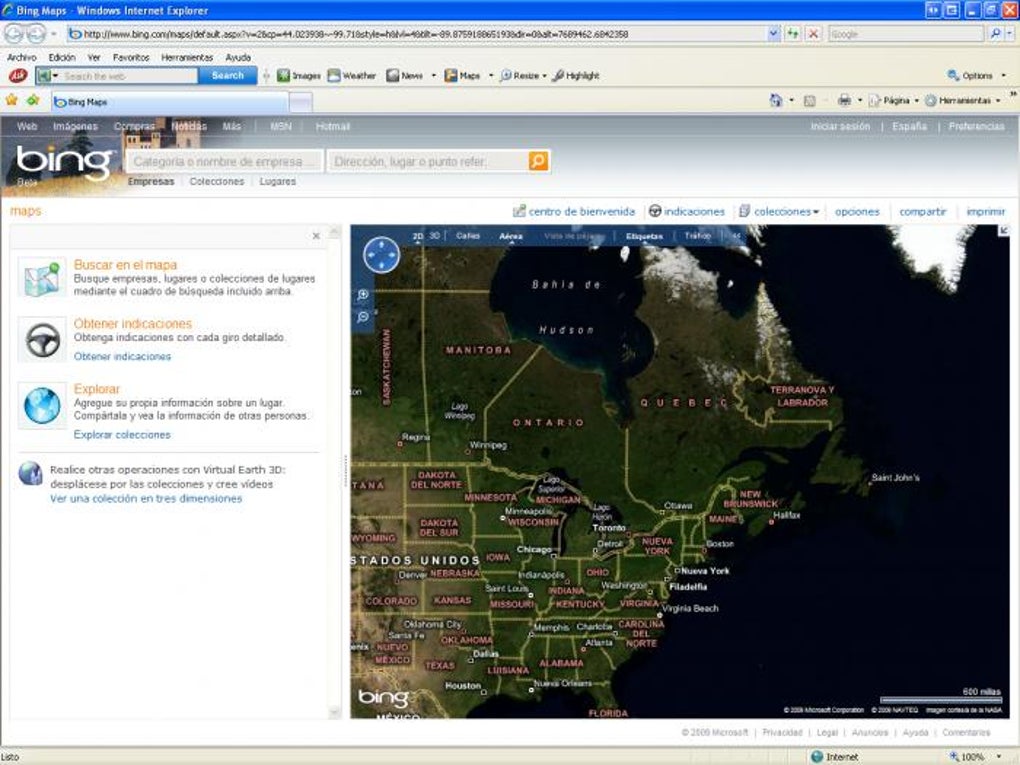
Task: Click the Iniciar sesión link
Action: point(840,126)
